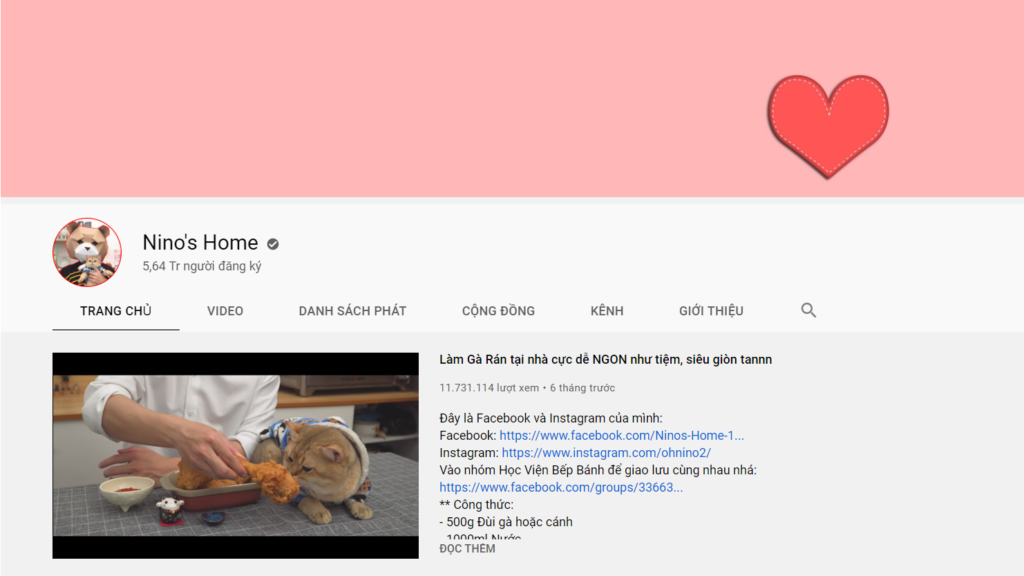The image size is (1024, 576).
Task: Go to the CỘNG ĐỒNG tab
Action: 498,311
